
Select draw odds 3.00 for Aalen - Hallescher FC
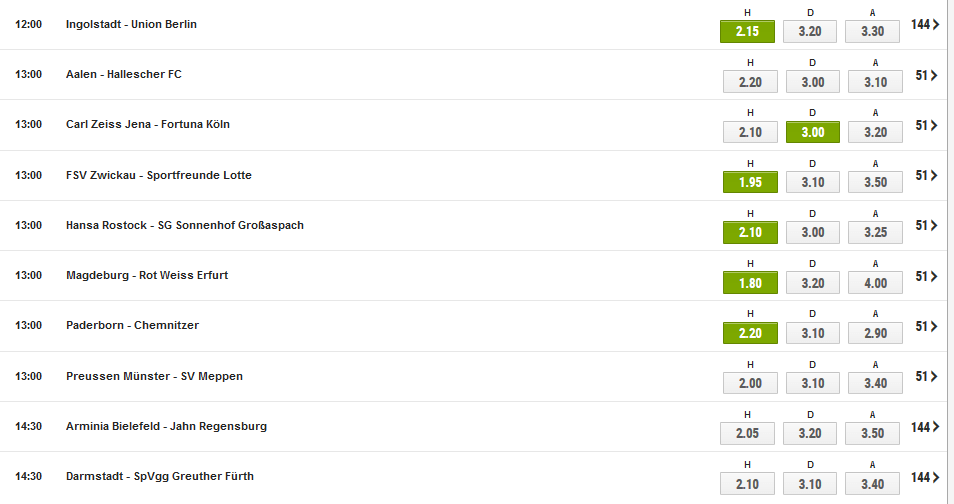click(x=813, y=82)
